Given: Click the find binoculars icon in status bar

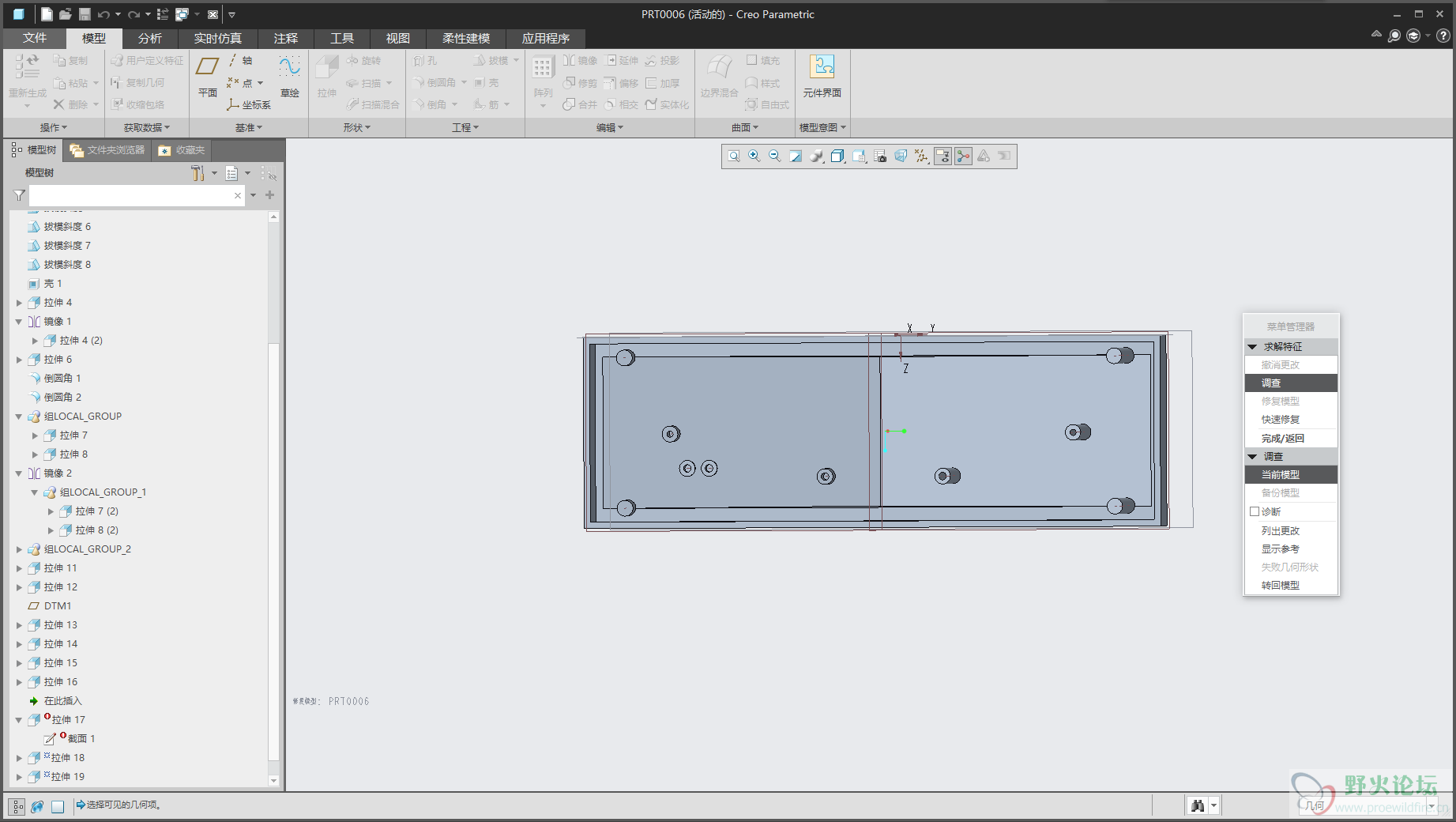Looking at the screenshot, I should pyautogui.click(x=1198, y=805).
